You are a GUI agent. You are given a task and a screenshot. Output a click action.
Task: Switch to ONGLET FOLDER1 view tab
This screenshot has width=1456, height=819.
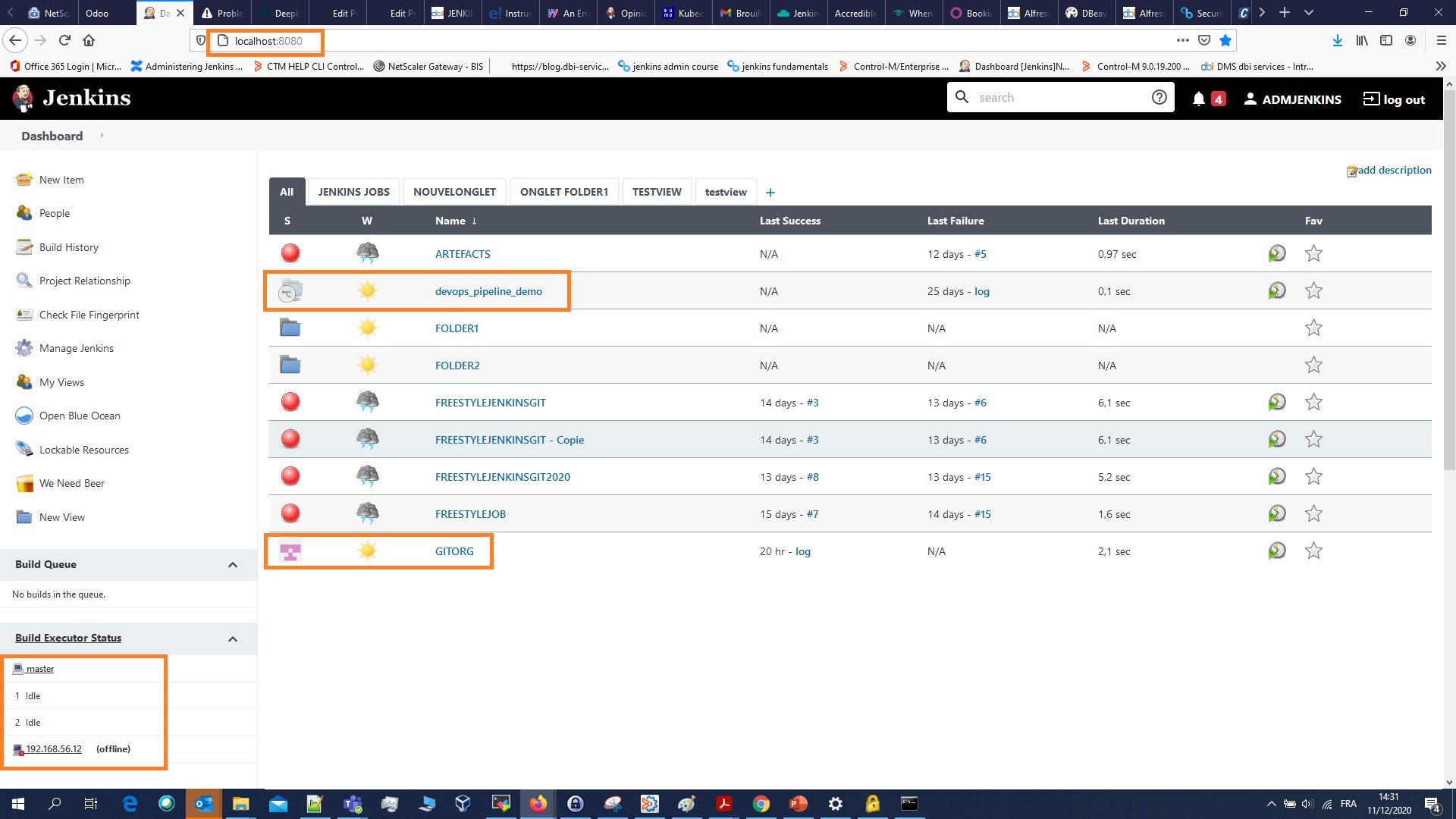click(564, 192)
